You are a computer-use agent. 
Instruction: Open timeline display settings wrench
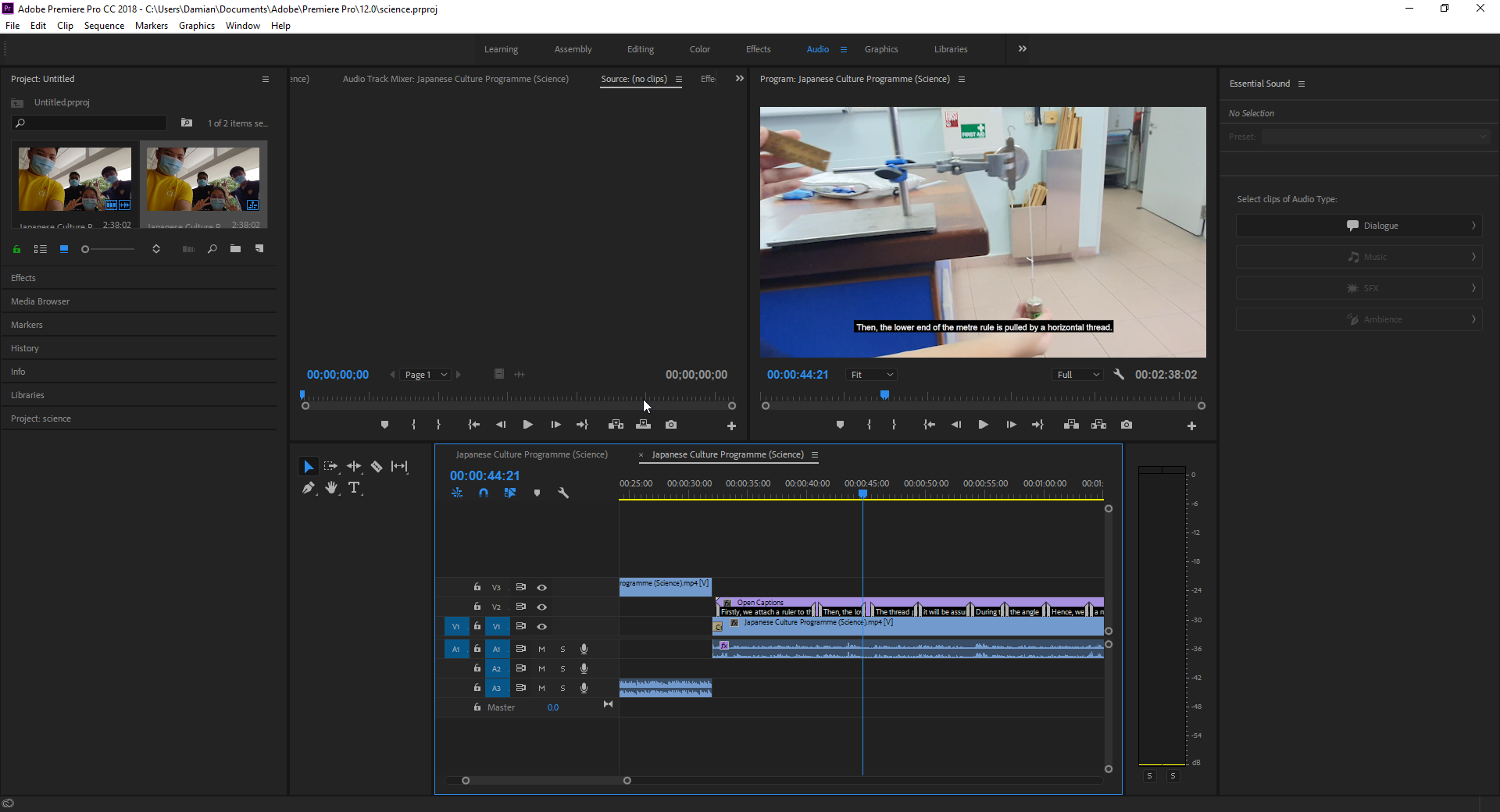(x=563, y=493)
